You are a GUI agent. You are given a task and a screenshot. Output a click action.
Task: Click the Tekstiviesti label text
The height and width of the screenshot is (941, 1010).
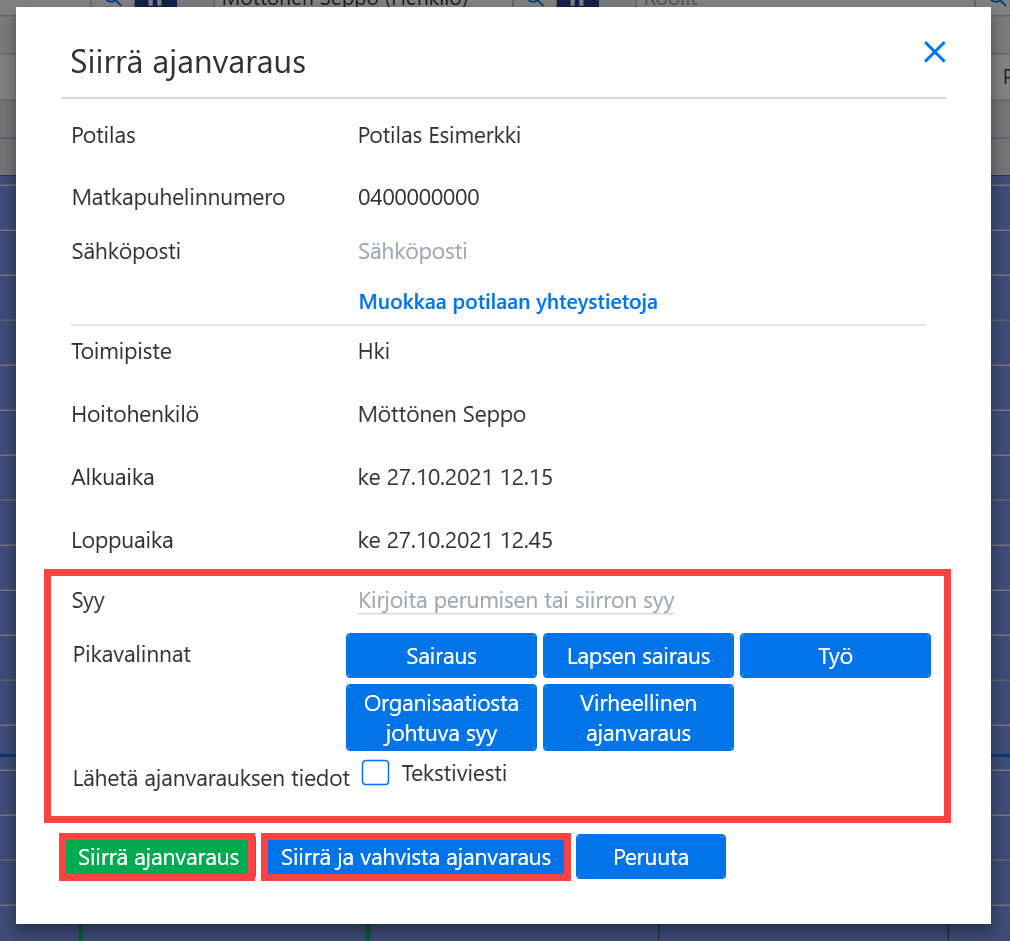click(454, 773)
